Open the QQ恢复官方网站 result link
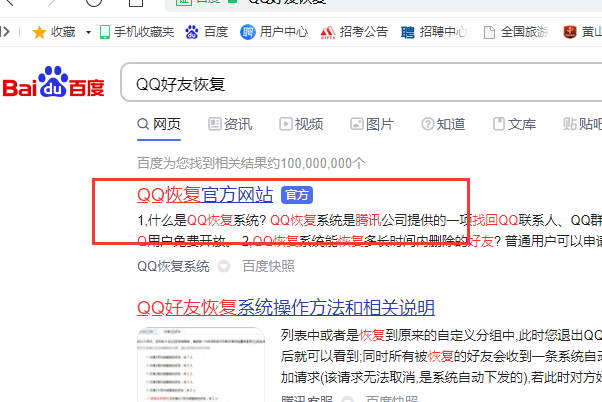 click(205, 194)
